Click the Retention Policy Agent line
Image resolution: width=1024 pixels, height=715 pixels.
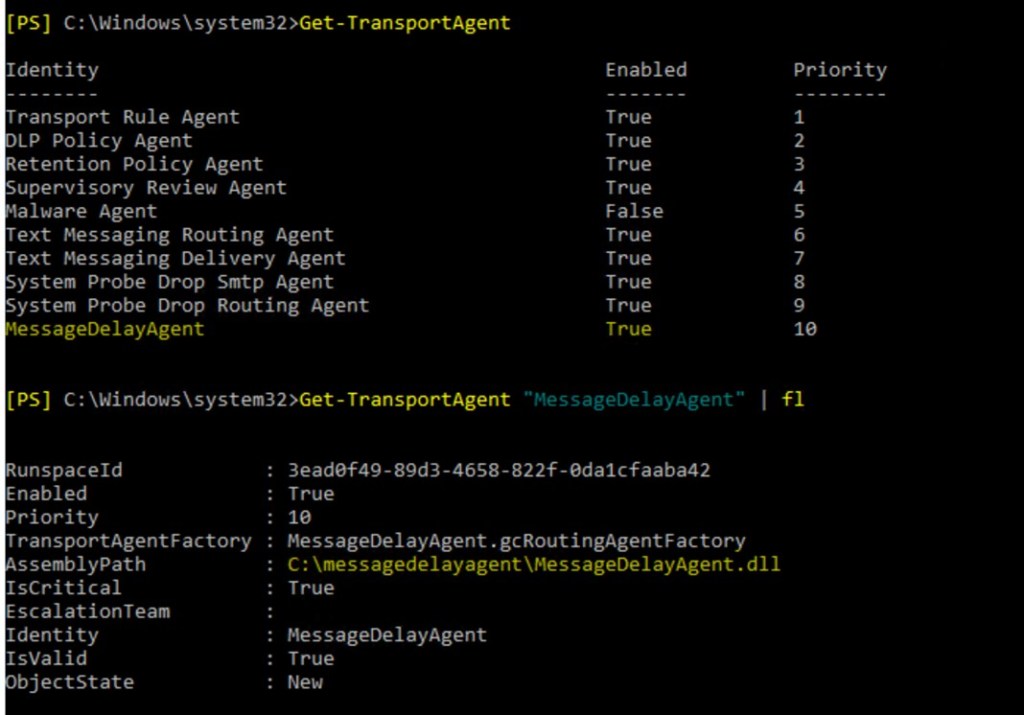134,164
